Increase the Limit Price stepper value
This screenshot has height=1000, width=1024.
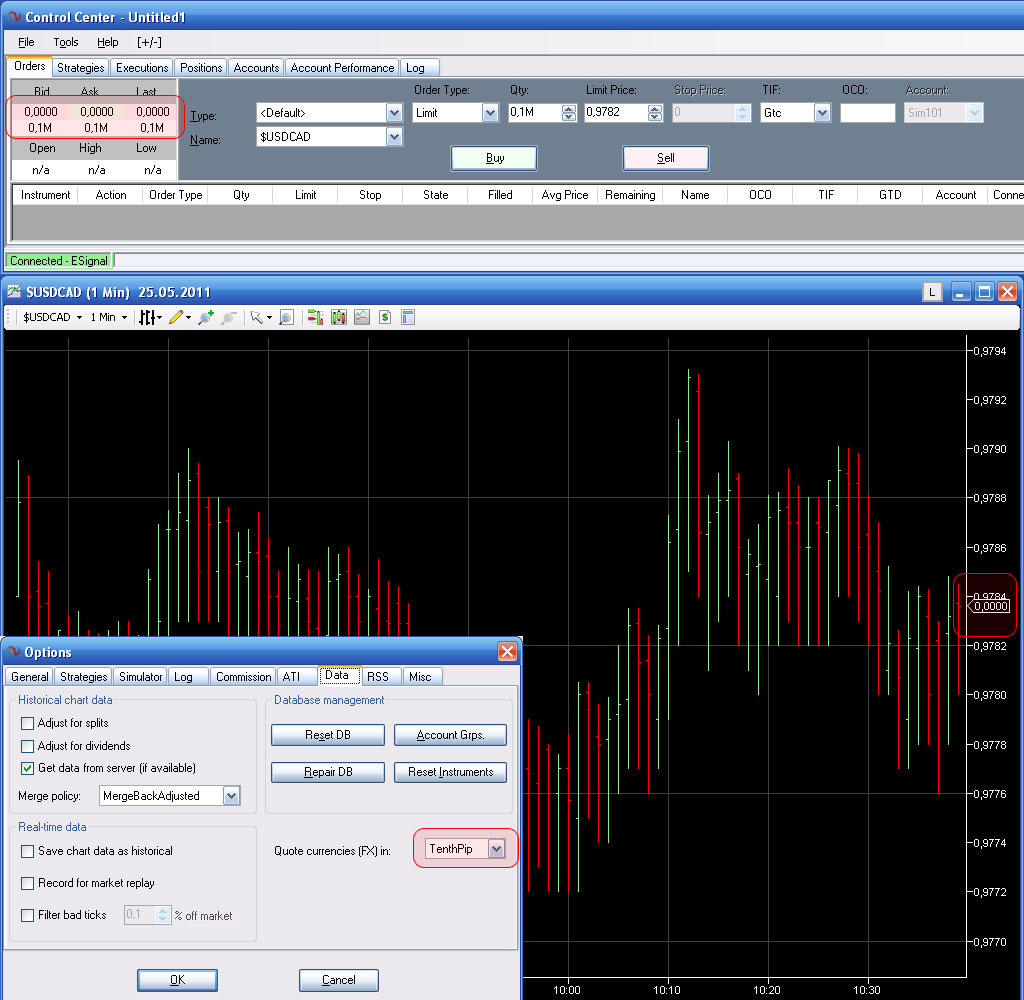(655, 109)
